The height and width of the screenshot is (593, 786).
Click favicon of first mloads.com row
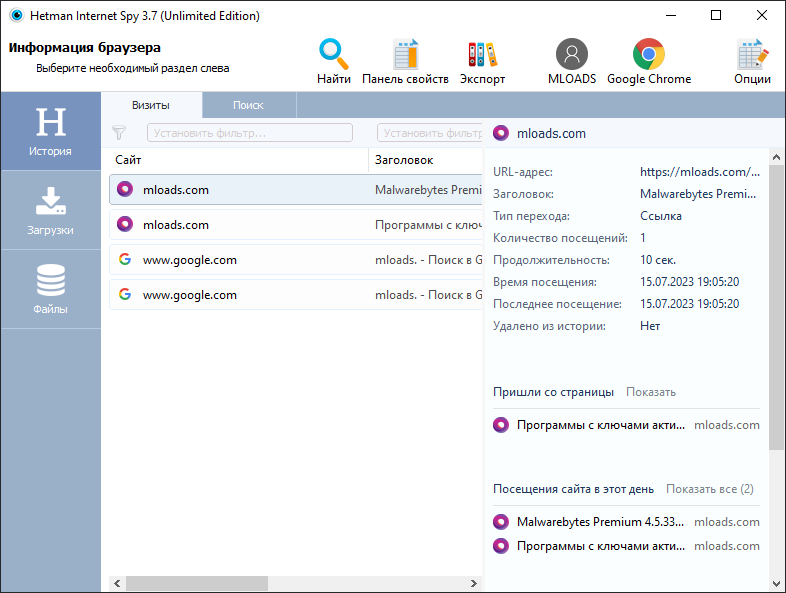coord(125,189)
